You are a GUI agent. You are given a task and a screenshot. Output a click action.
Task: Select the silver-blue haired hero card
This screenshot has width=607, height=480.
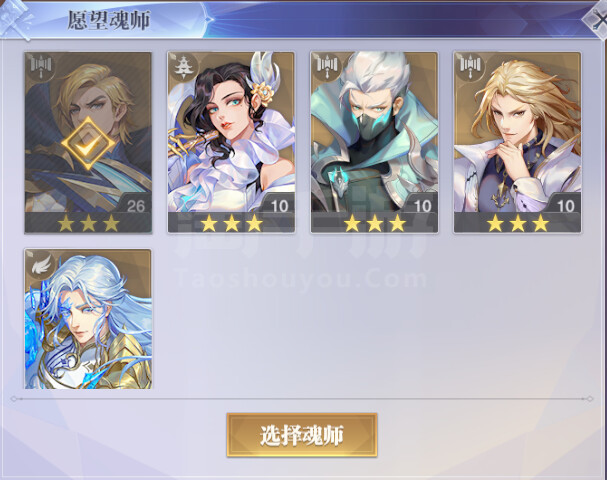(88, 319)
